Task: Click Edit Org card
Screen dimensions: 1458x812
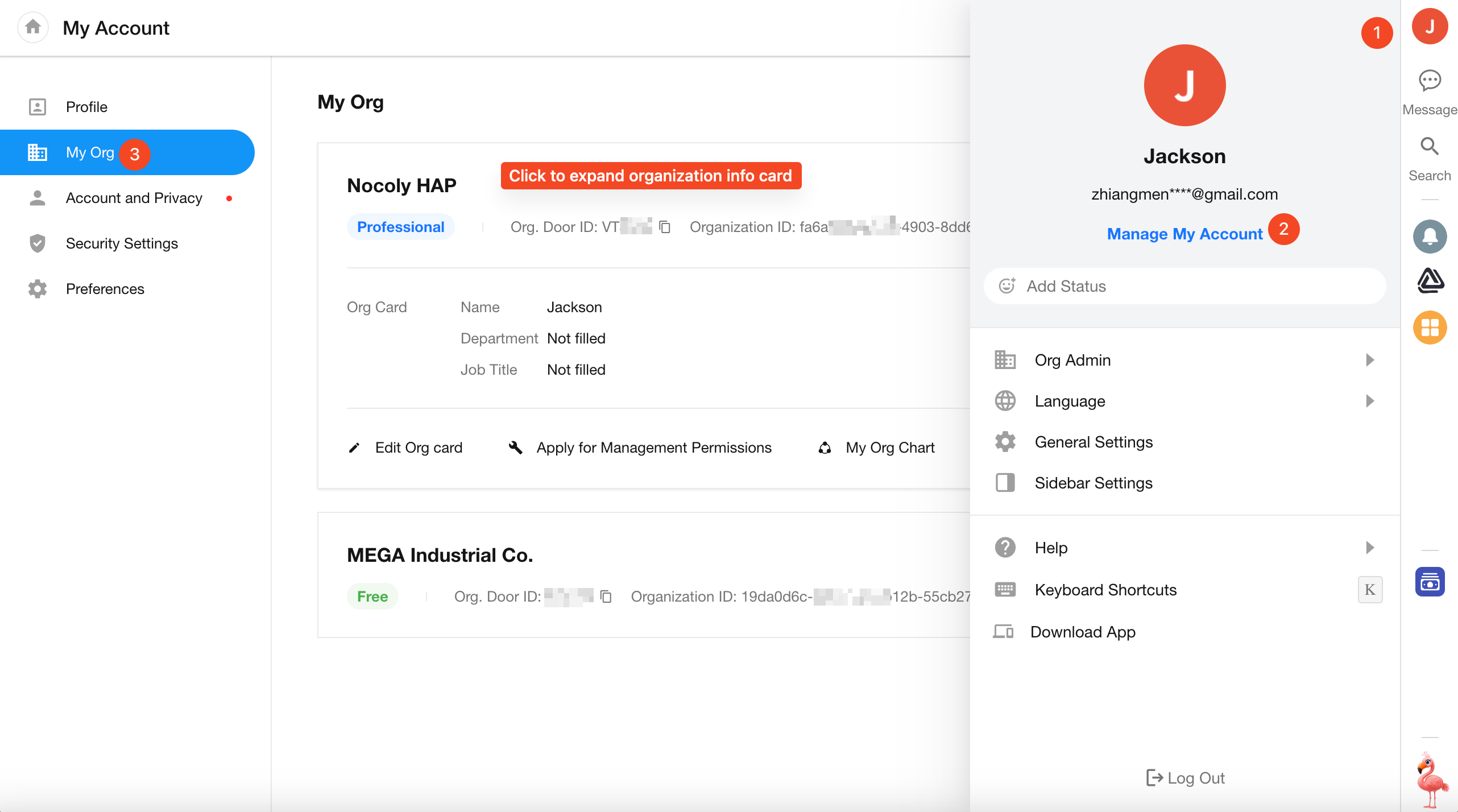Action: click(419, 448)
